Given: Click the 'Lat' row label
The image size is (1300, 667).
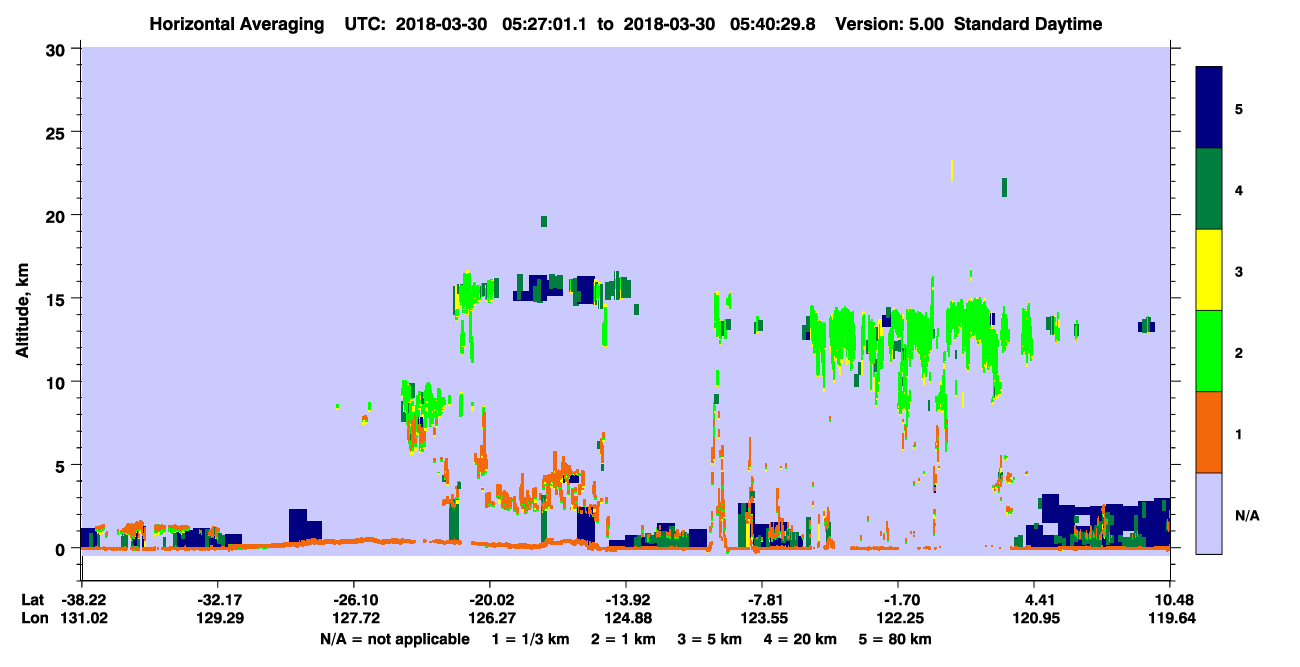Looking at the screenshot, I should (x=32, y=600).
